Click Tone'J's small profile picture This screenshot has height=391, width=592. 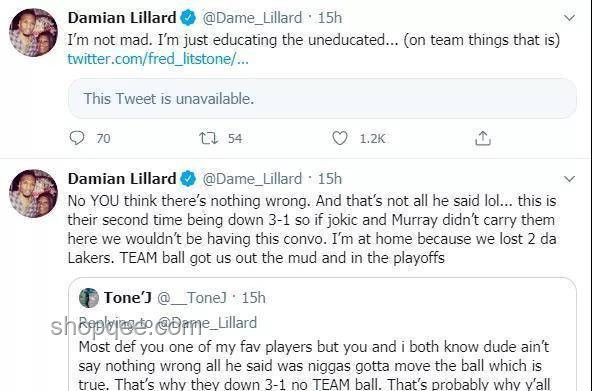point(89,298)
